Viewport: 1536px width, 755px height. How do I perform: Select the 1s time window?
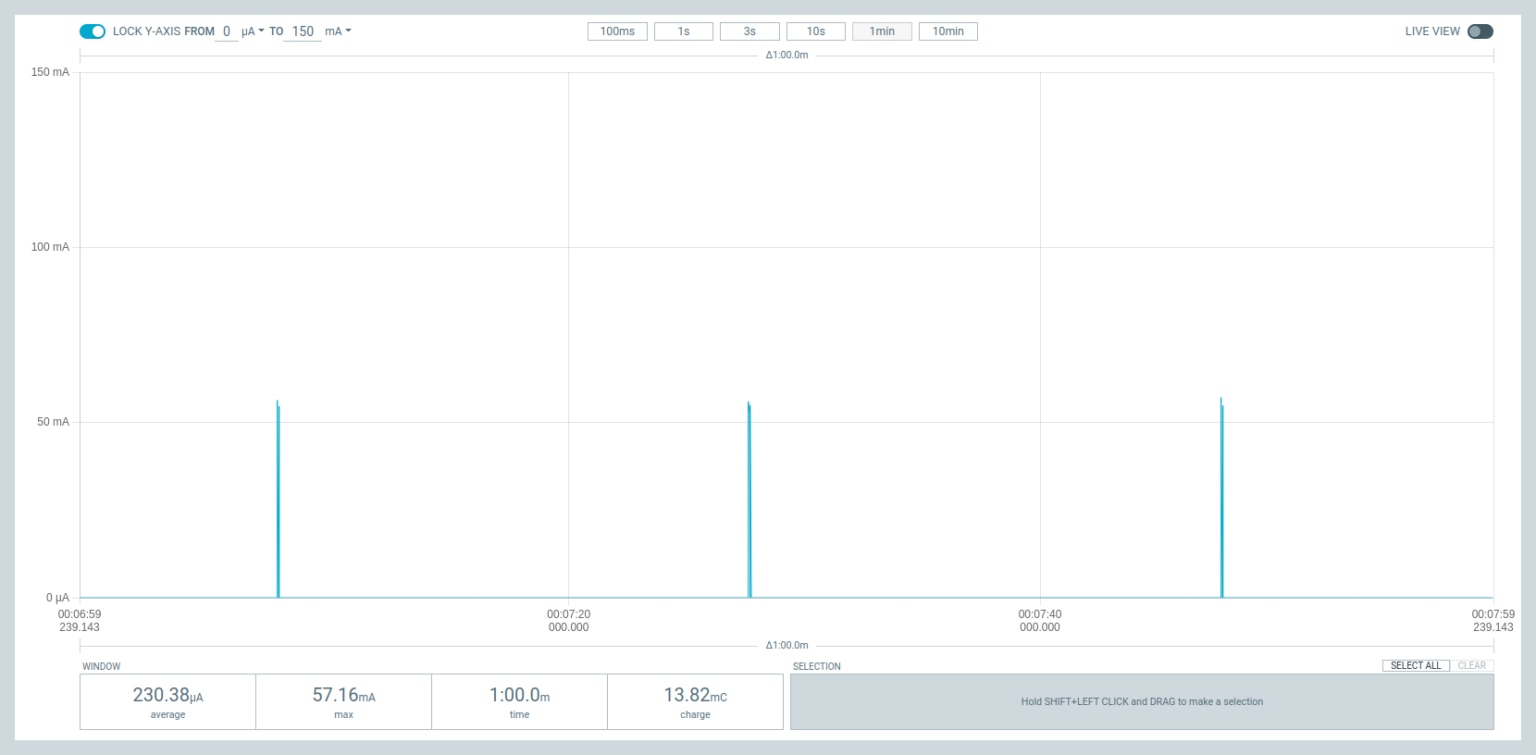(x=683, y=31)
